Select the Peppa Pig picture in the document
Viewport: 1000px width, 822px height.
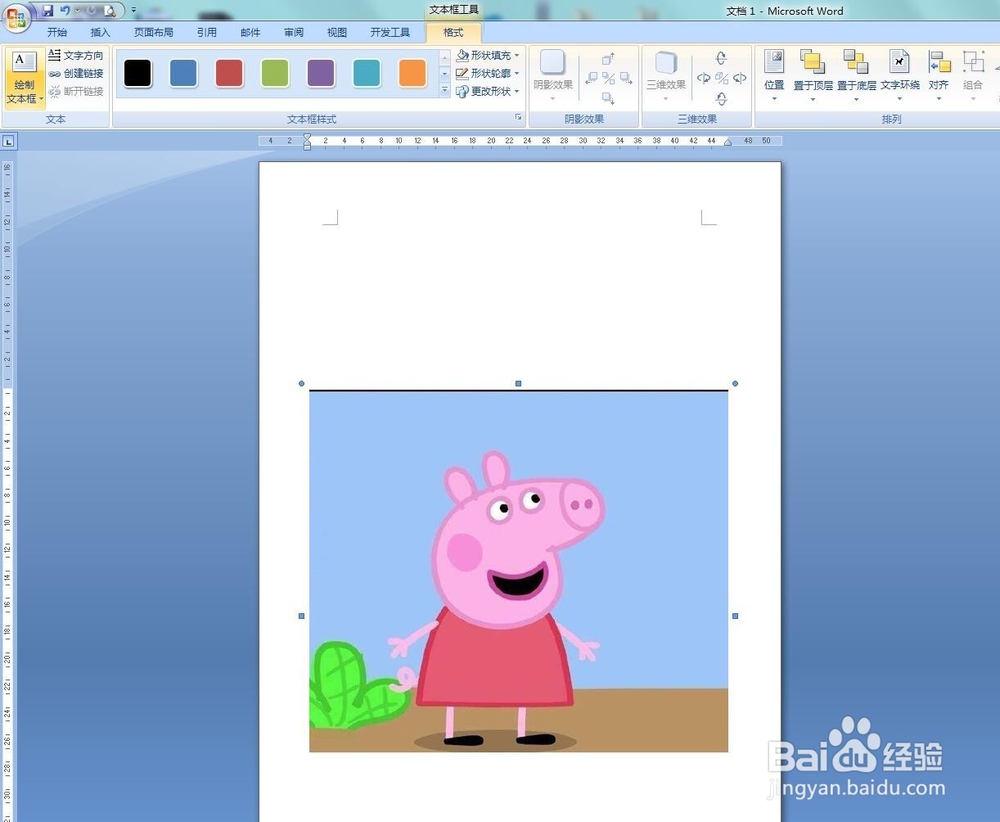[518, 571]
